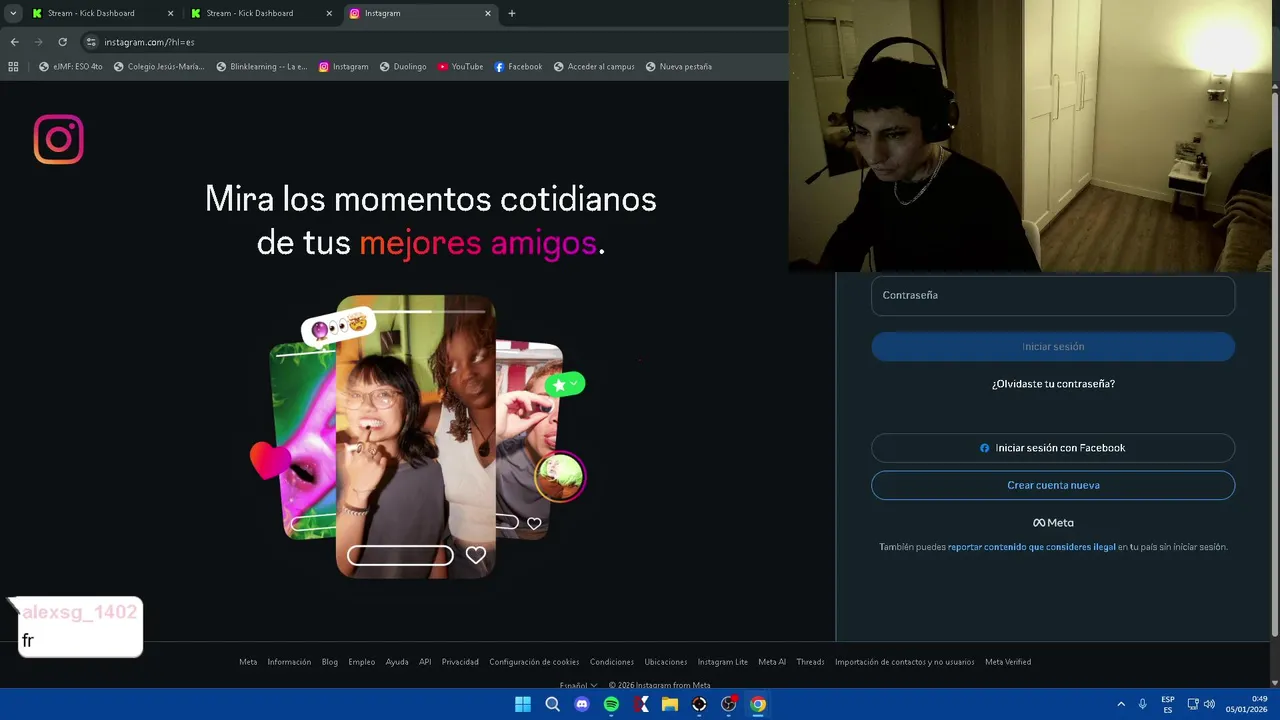1280x720 pixels.
Task: Open the Blinklearning bookmark
Action: 262,67
